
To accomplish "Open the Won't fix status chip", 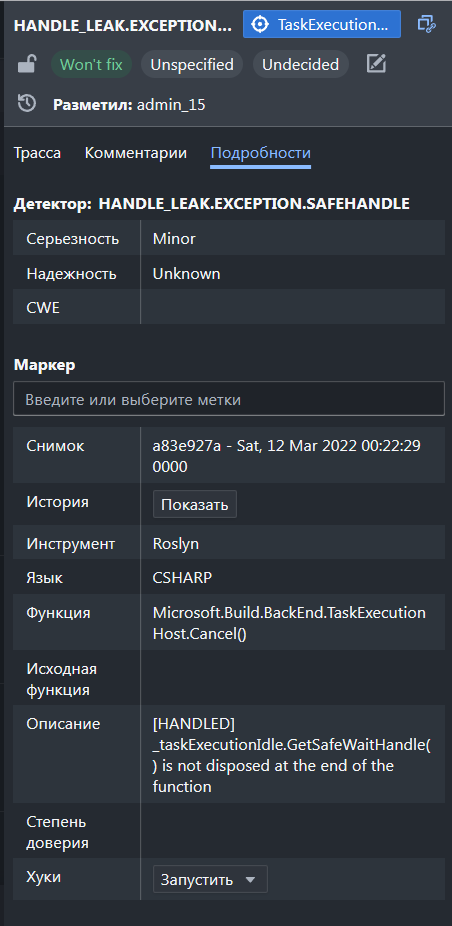I will [92, 64].
